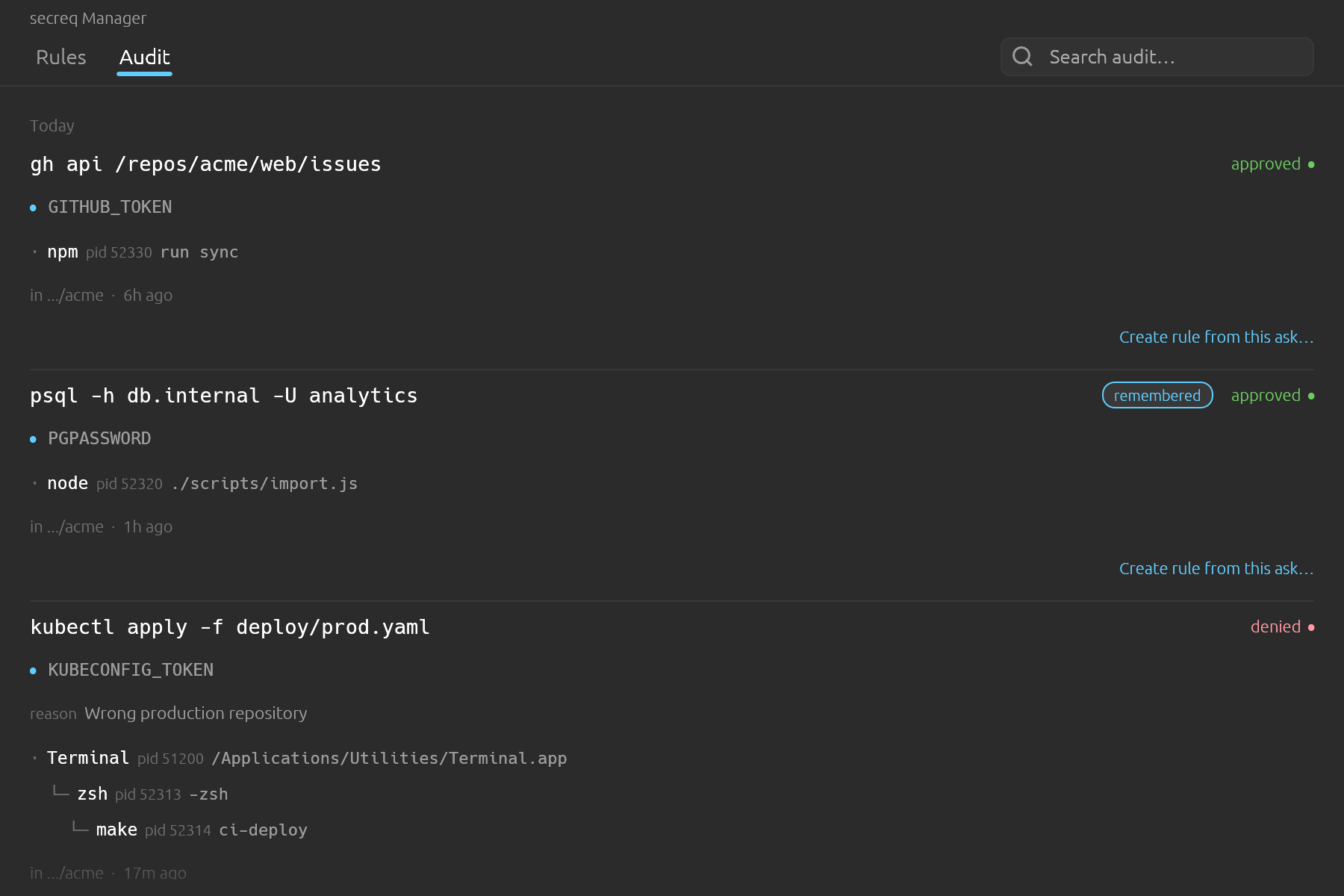The image size is (1344, 896).
Task: Click the remembered badge on psql entry
Action: tap(1157, 396)
